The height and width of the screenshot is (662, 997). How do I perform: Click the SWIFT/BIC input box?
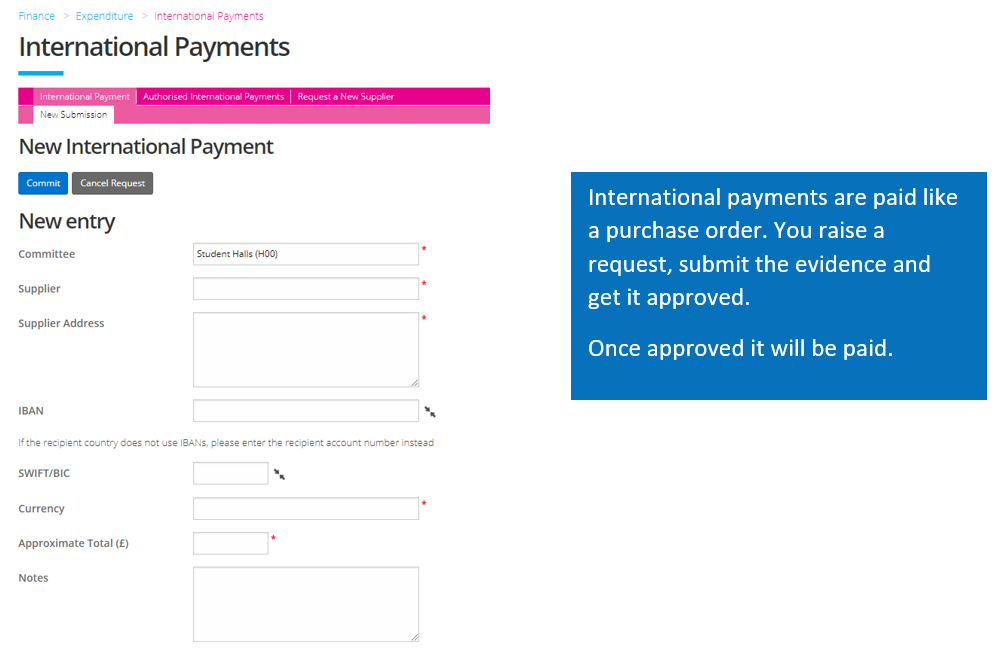click(x=231, y=473)
